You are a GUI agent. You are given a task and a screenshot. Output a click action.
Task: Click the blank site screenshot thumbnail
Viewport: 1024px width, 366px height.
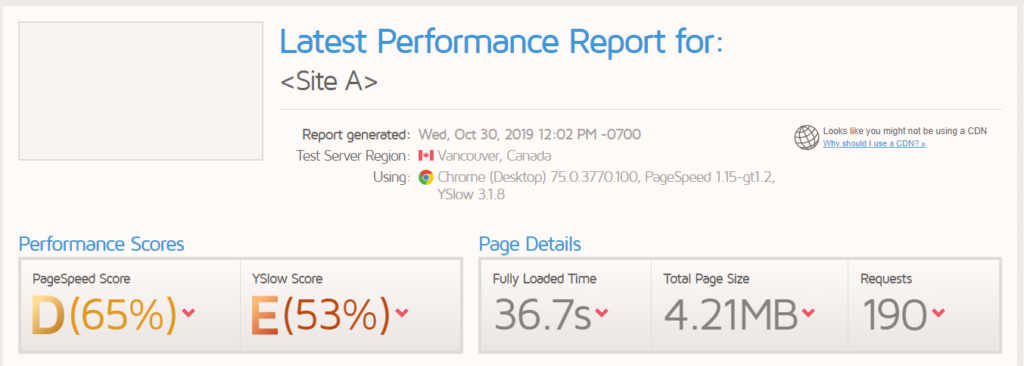pyautogui.click(x=140, y=91)
